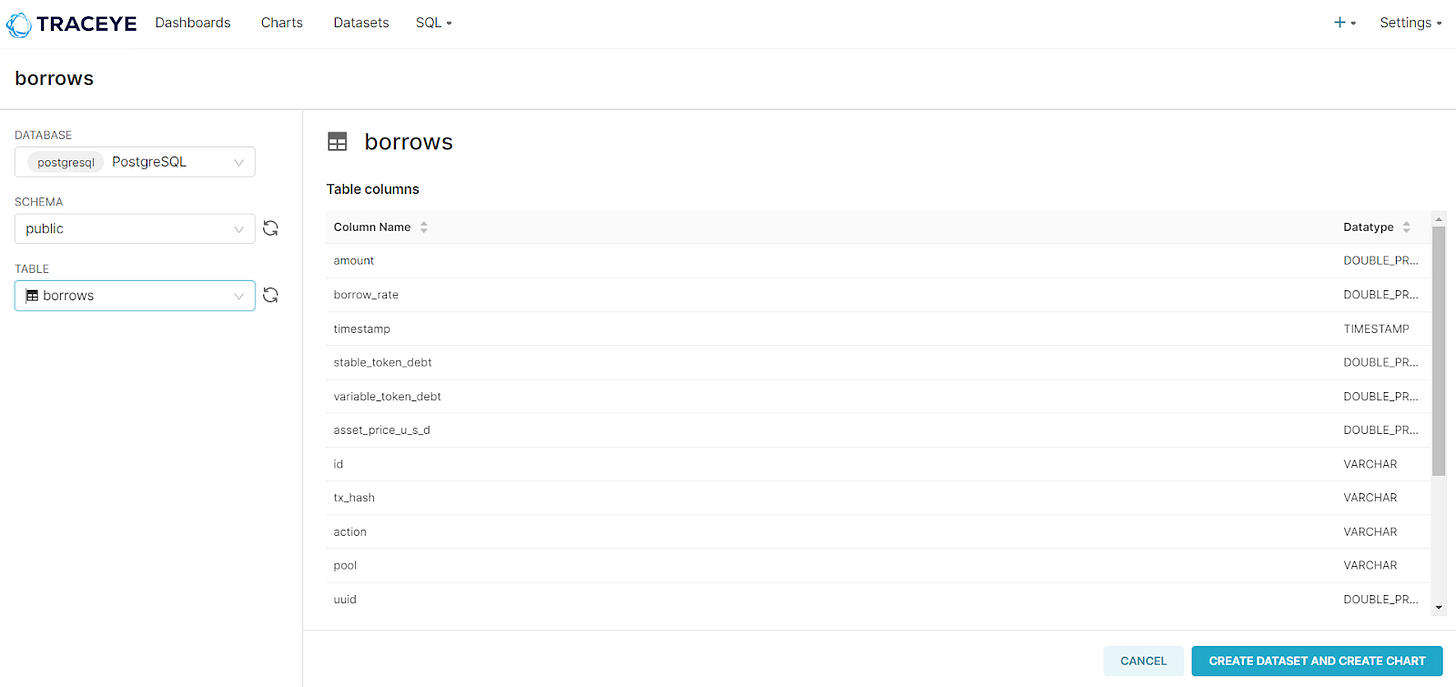This screenshot has width=1456, height=687.
Task: Click the scrollbar down arrow
Action: [x=1439, y=607]
